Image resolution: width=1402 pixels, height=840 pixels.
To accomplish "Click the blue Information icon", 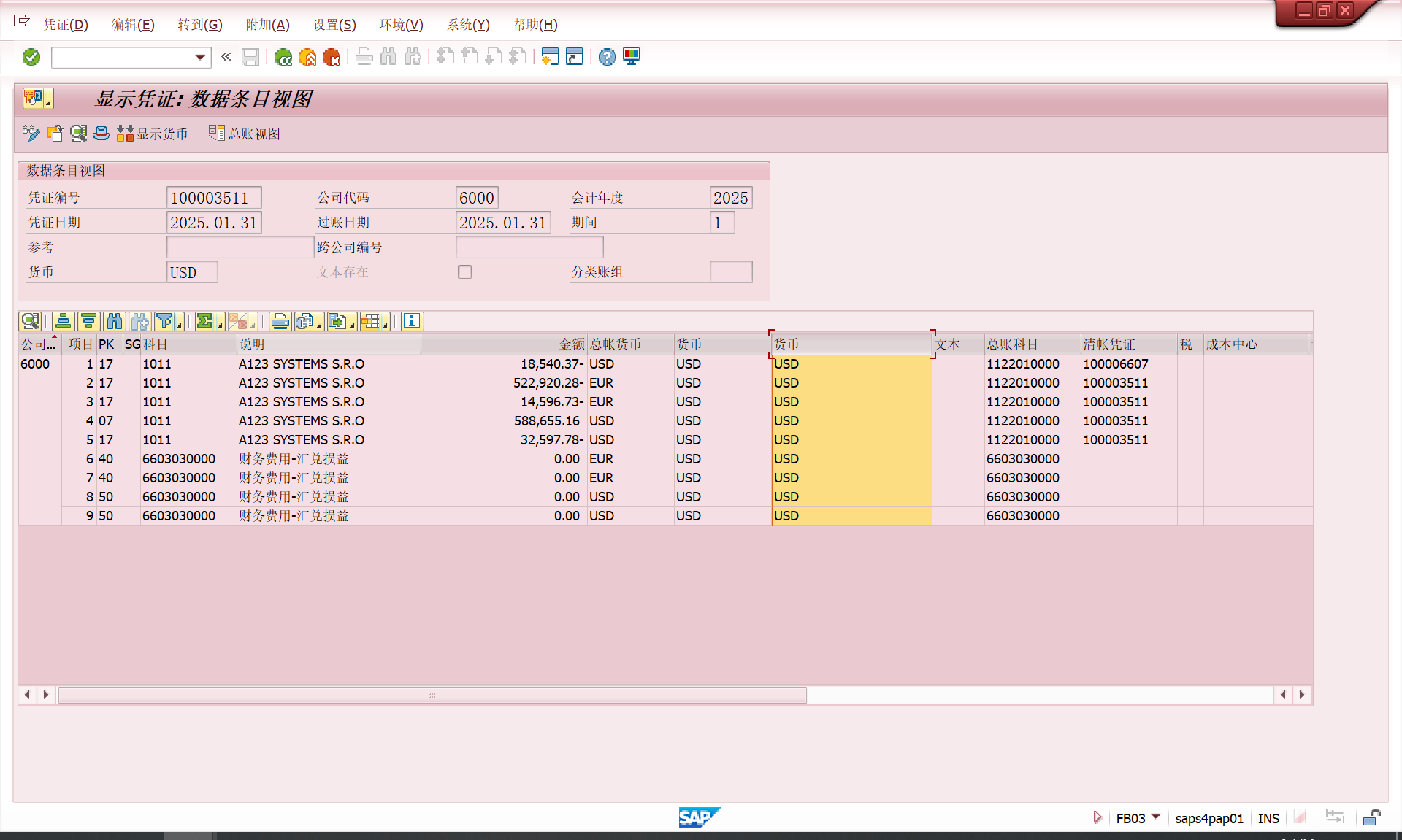I will (x=412, y=321).
